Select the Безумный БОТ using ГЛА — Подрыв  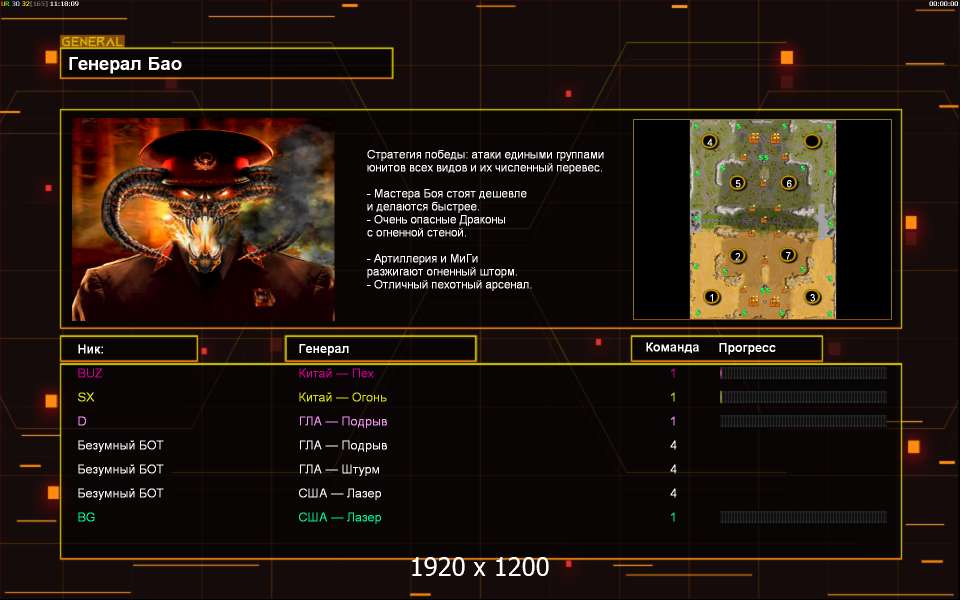[x=121, y=445]
